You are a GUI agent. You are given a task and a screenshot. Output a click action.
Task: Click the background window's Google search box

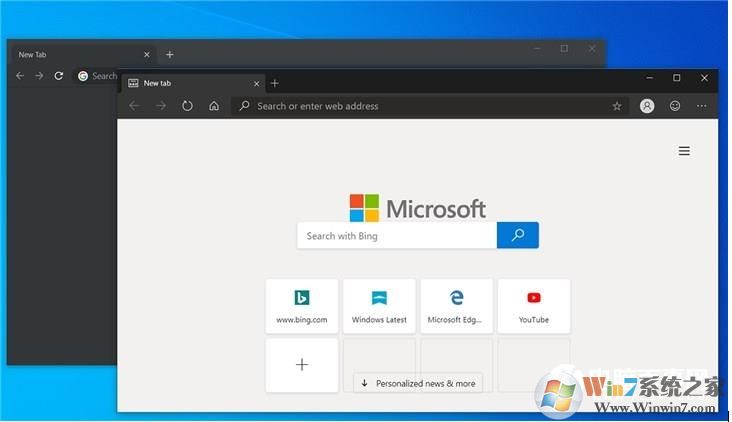tap(97, 76)
